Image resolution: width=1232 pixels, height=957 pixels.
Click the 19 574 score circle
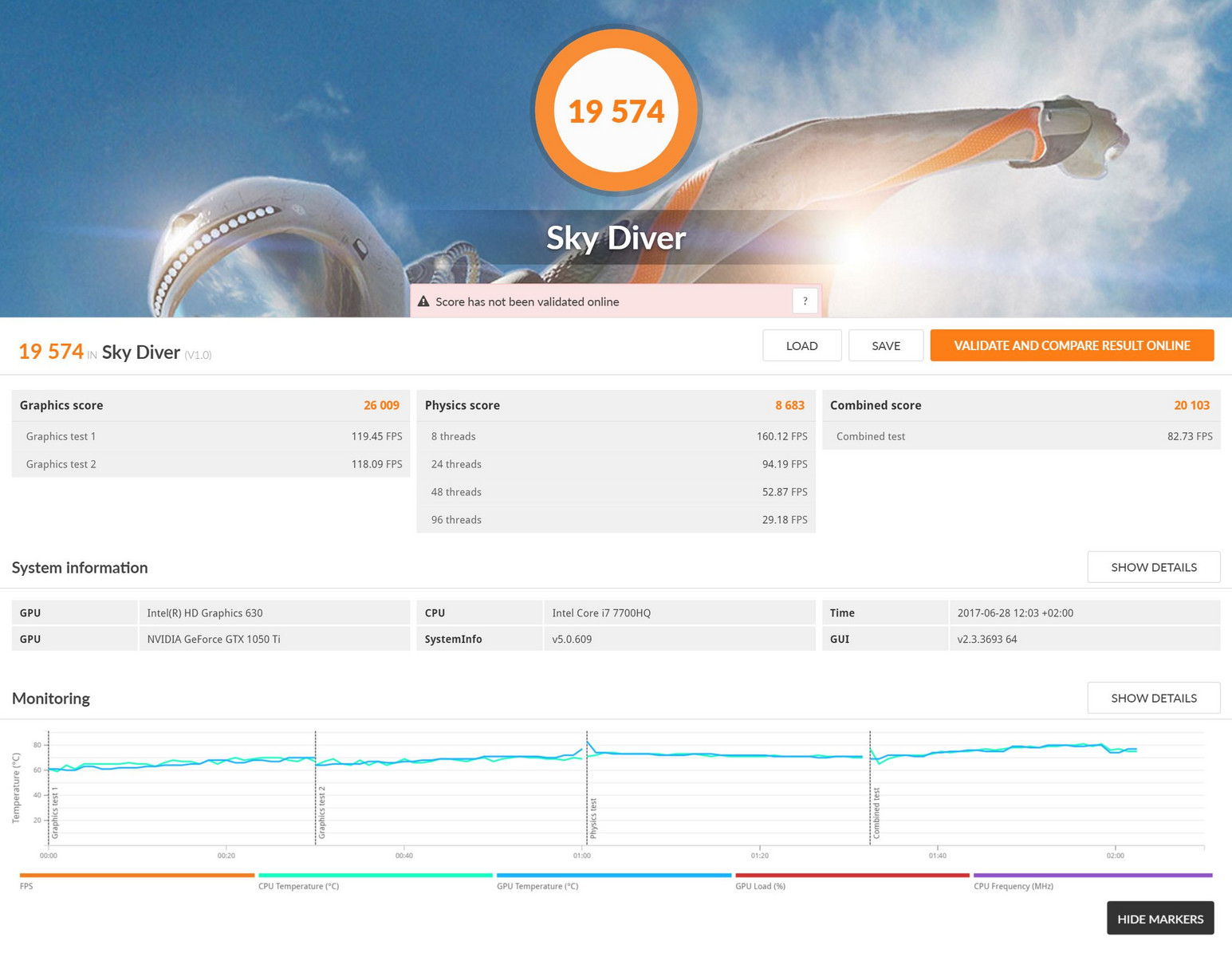(x=616, y=111)
